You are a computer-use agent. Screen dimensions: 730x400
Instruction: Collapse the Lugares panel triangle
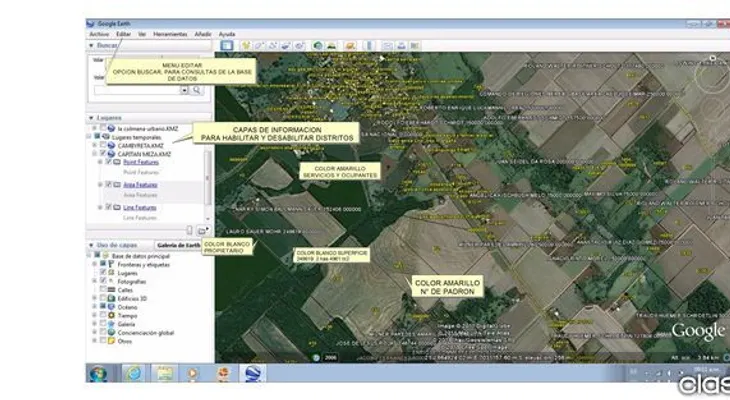91,118
